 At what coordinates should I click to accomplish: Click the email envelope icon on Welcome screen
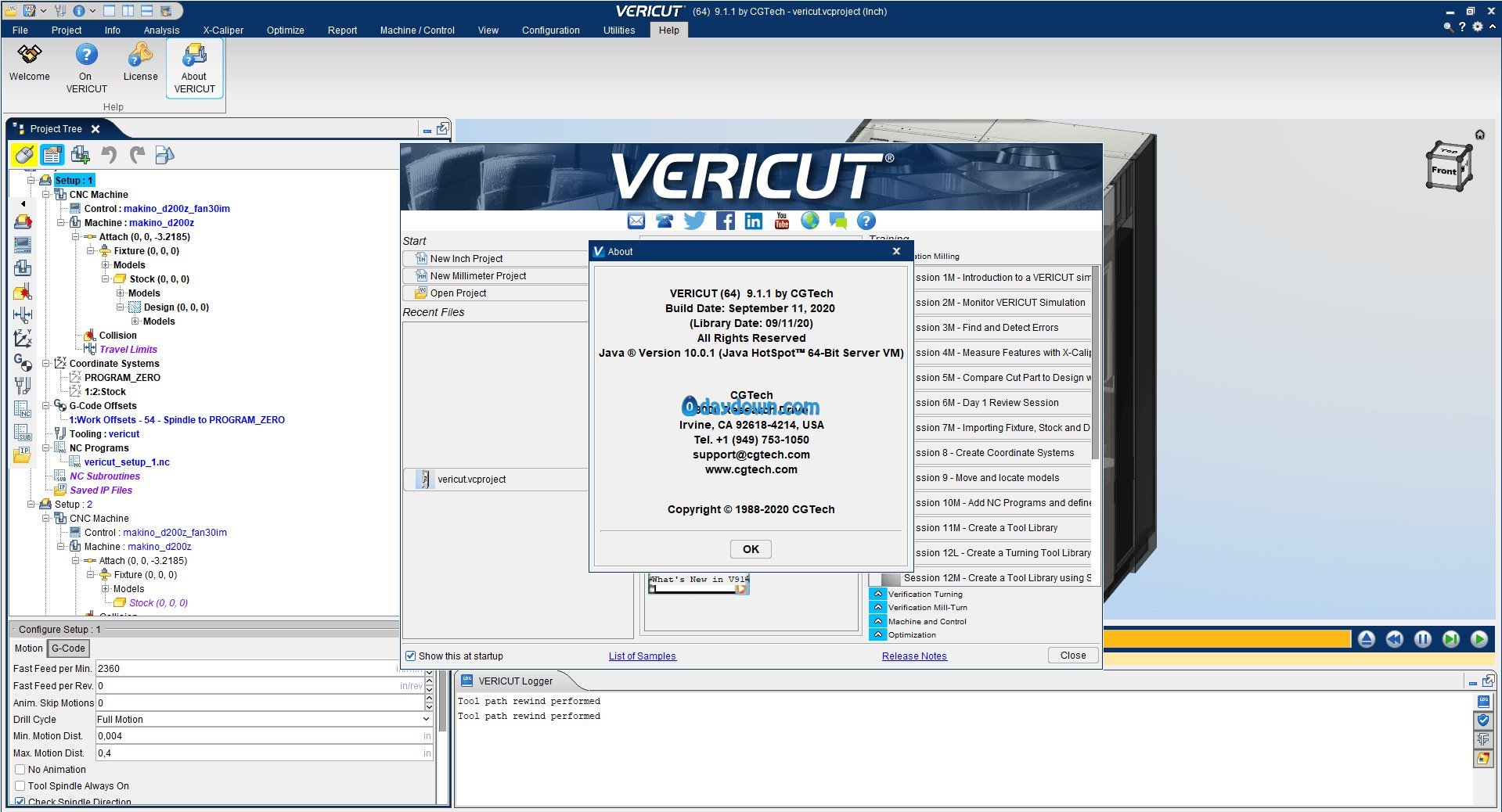[636, 221]
